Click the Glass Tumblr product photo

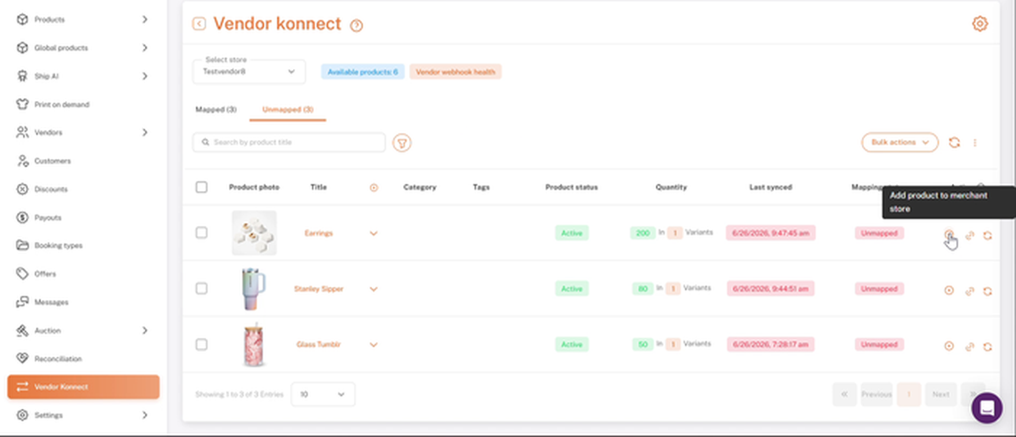(x=253, y=344)
